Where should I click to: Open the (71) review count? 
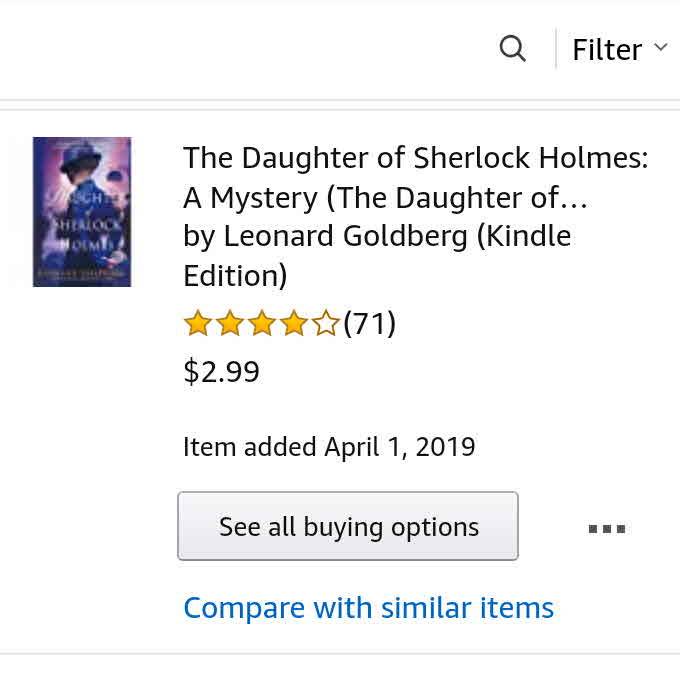pos(370,324)
